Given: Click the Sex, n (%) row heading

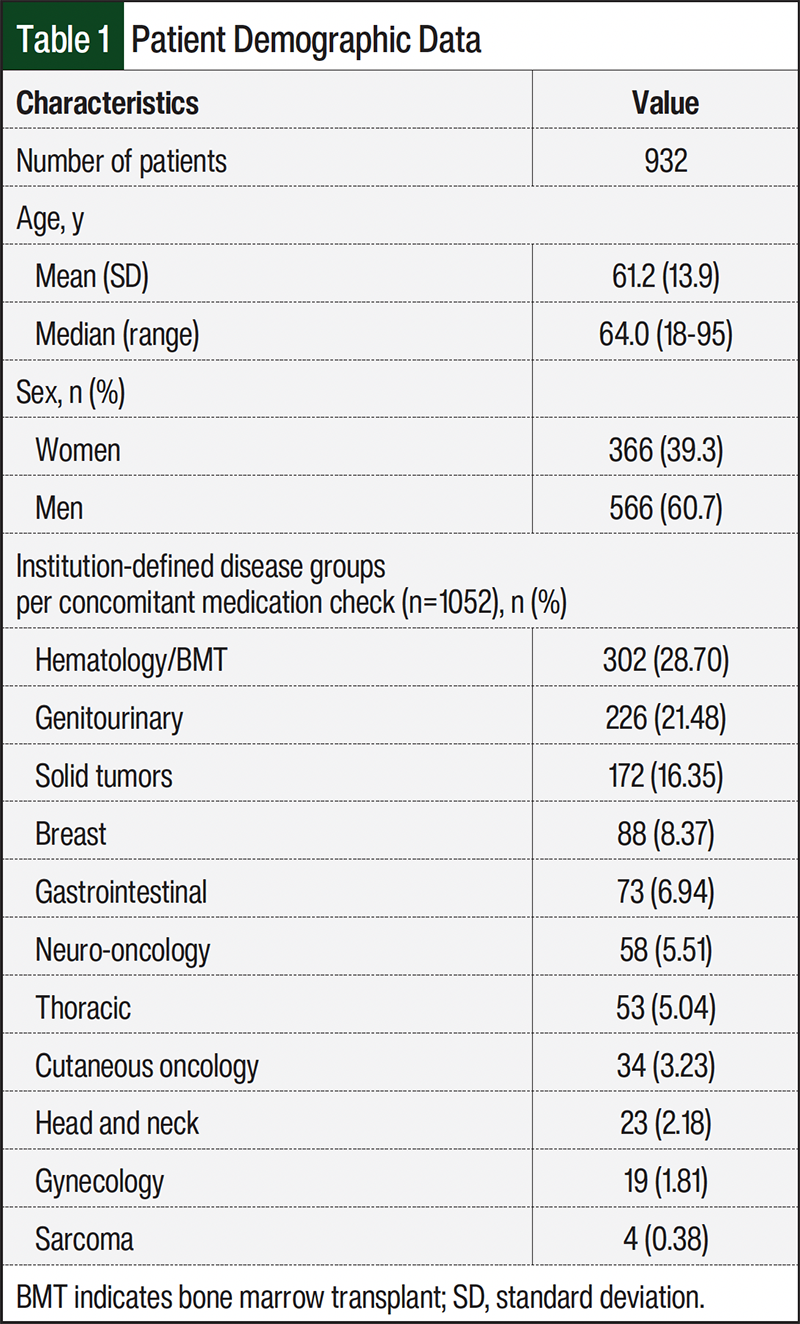Looking at the screenshot, I should click(70, 391).
